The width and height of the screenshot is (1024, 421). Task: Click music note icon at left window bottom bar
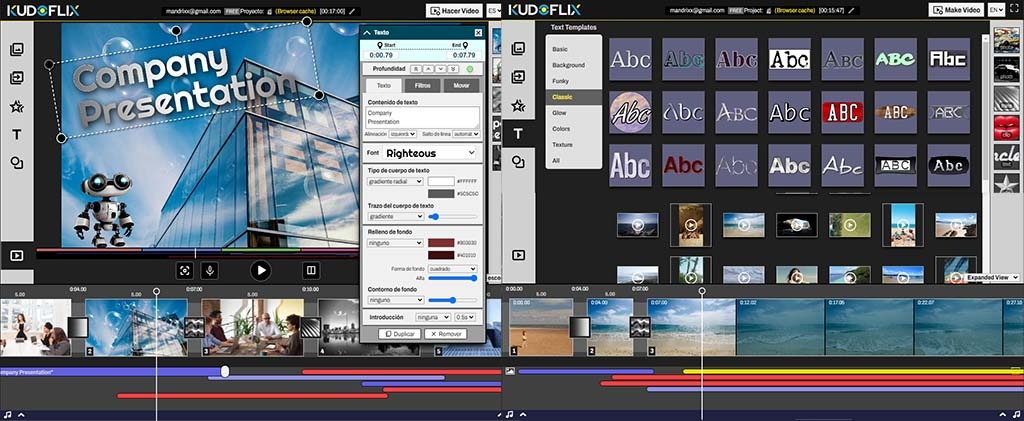pos(8,414)
